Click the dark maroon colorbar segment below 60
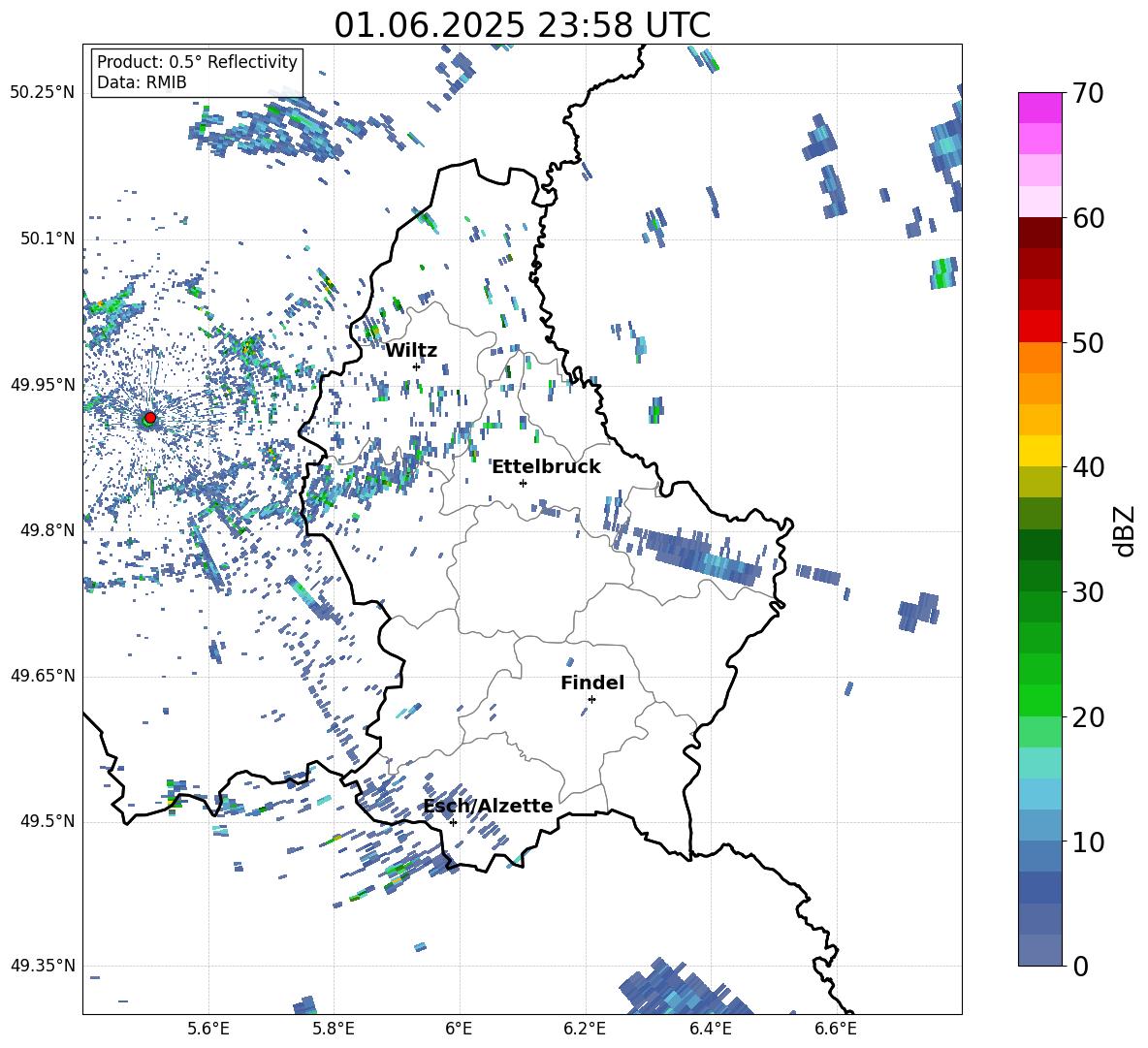The height and width of the screenshot is (1048, 1148). (1039, 233)
